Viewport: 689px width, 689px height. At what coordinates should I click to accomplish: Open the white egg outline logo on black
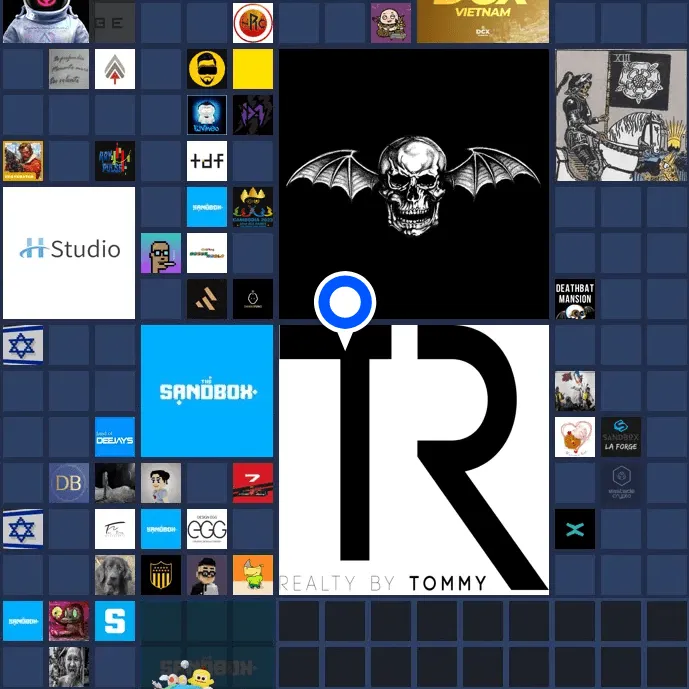click(253, 299)
